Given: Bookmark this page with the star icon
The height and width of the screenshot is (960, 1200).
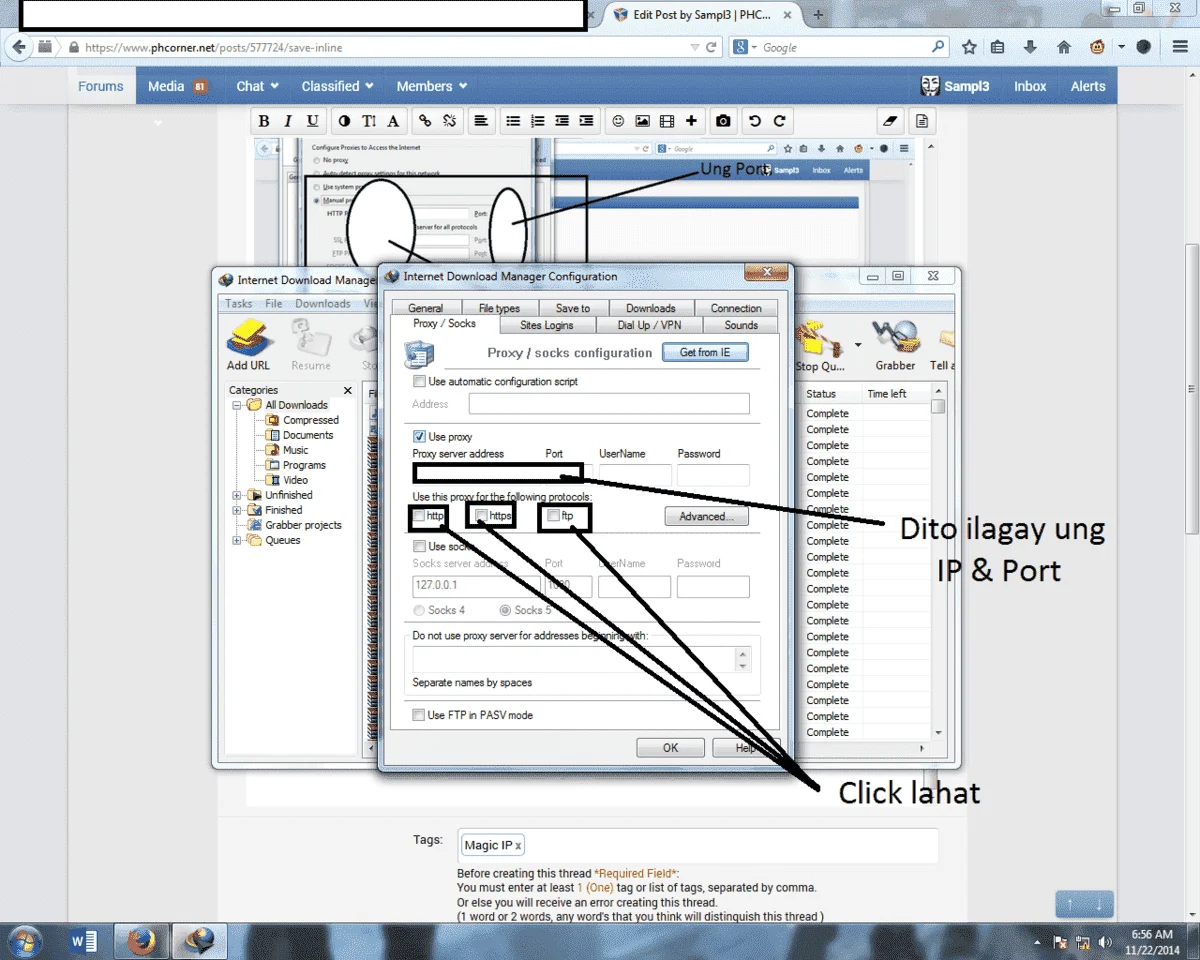Looking at the screenshot, I should coord(969,47).
